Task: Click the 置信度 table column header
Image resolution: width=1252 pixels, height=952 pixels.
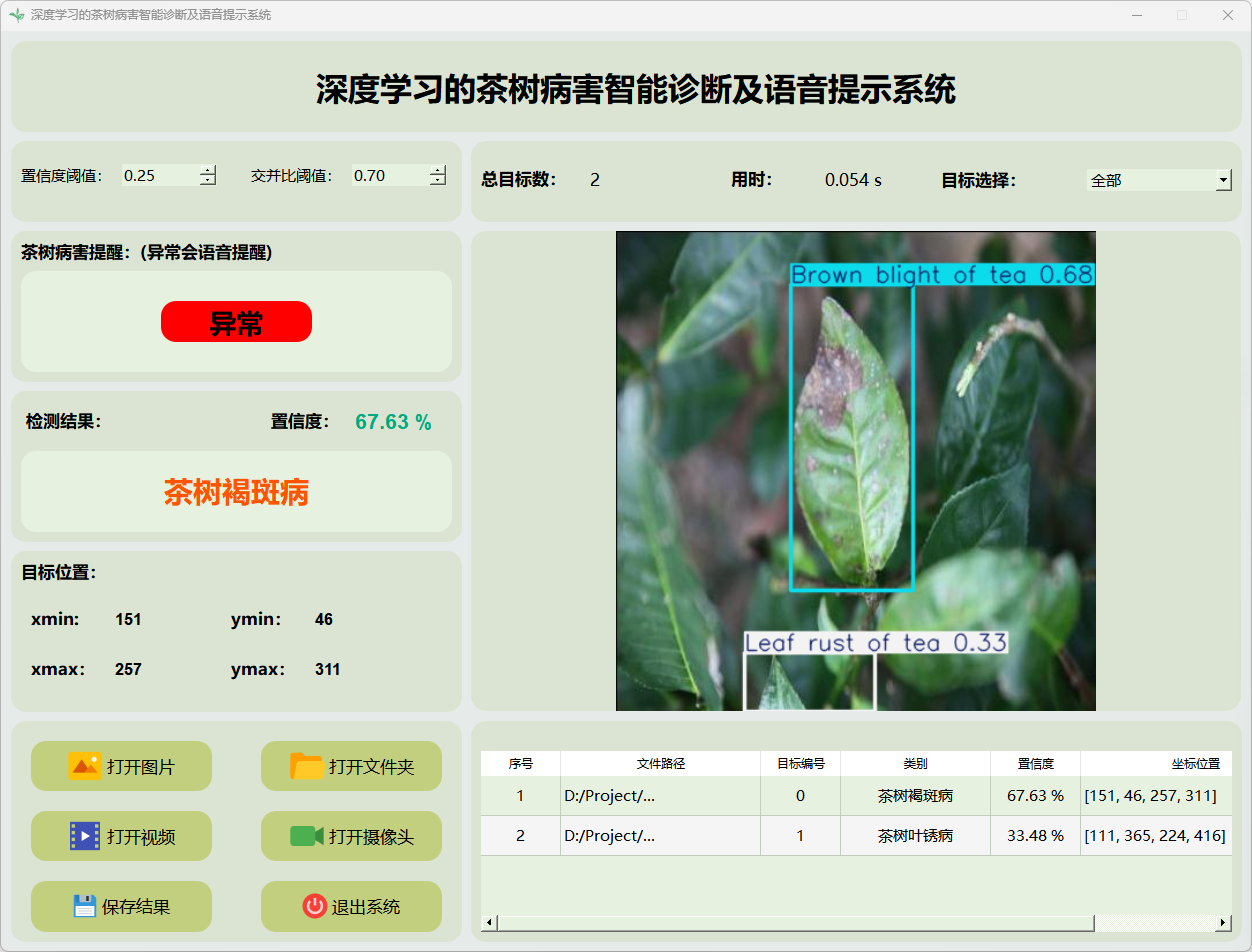Action: click(1035, 763)
